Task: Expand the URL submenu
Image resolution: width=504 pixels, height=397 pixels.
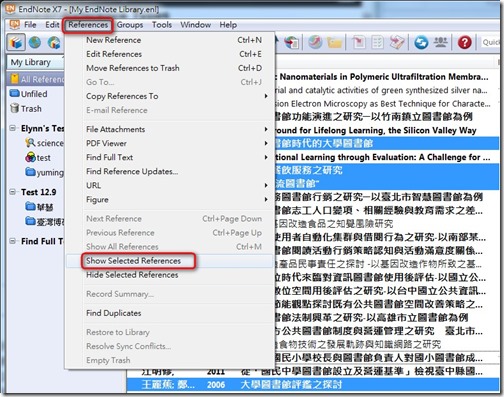Action: (169, 185)
